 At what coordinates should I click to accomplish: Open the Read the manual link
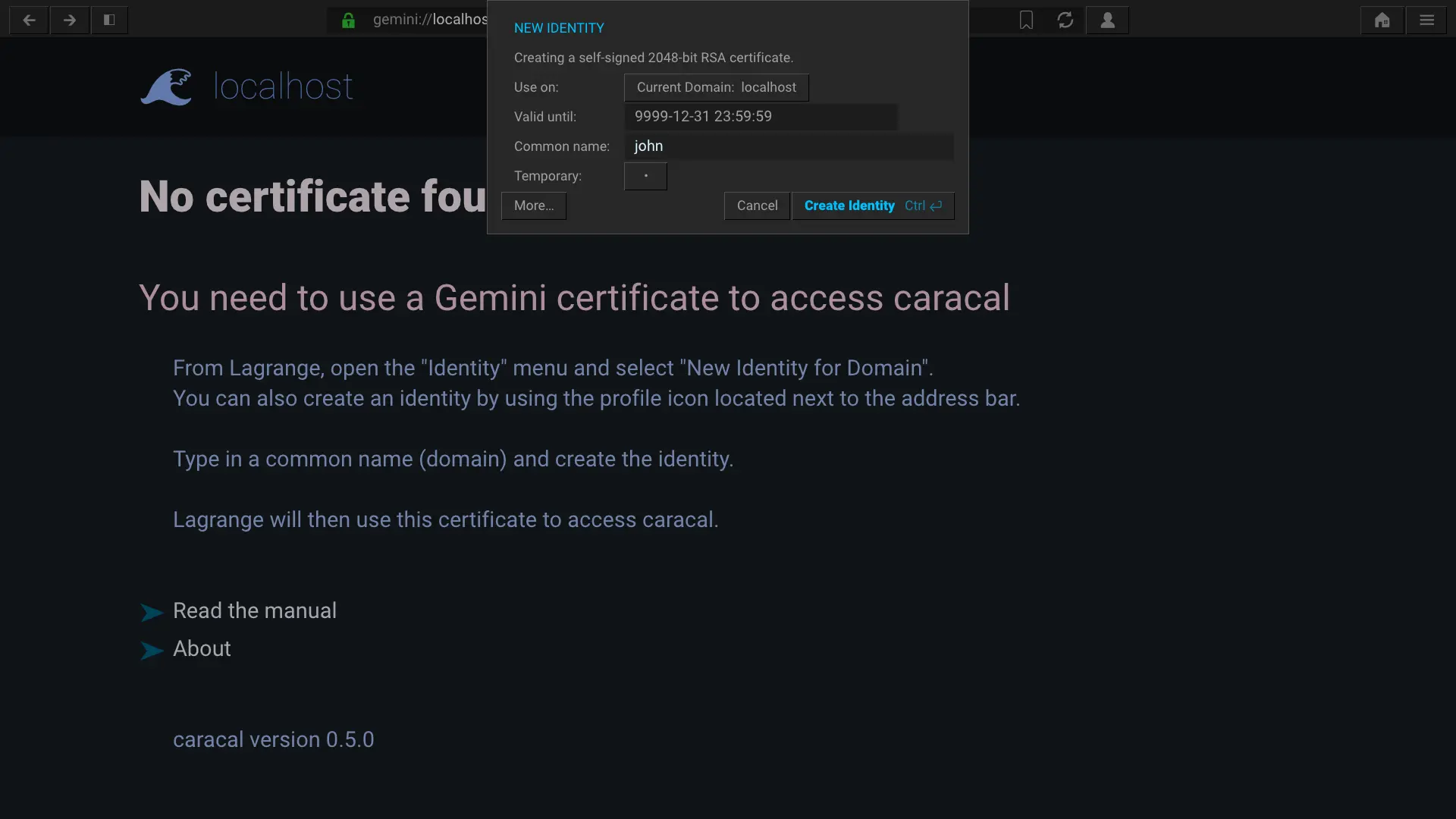point(255,610)
